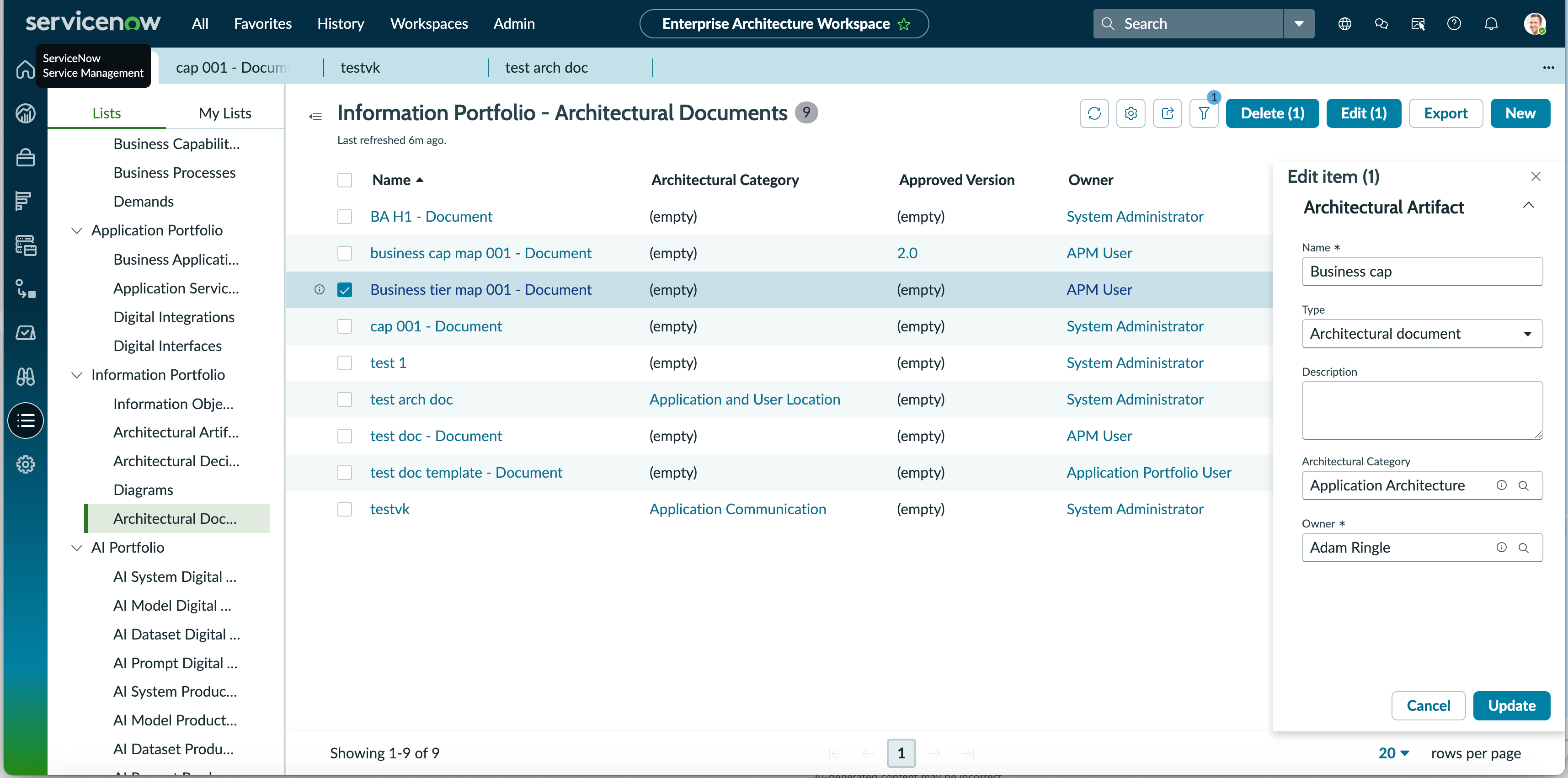Click the help question mark icon
The width and height of the screenshot is (1568, 778).
1454,24
